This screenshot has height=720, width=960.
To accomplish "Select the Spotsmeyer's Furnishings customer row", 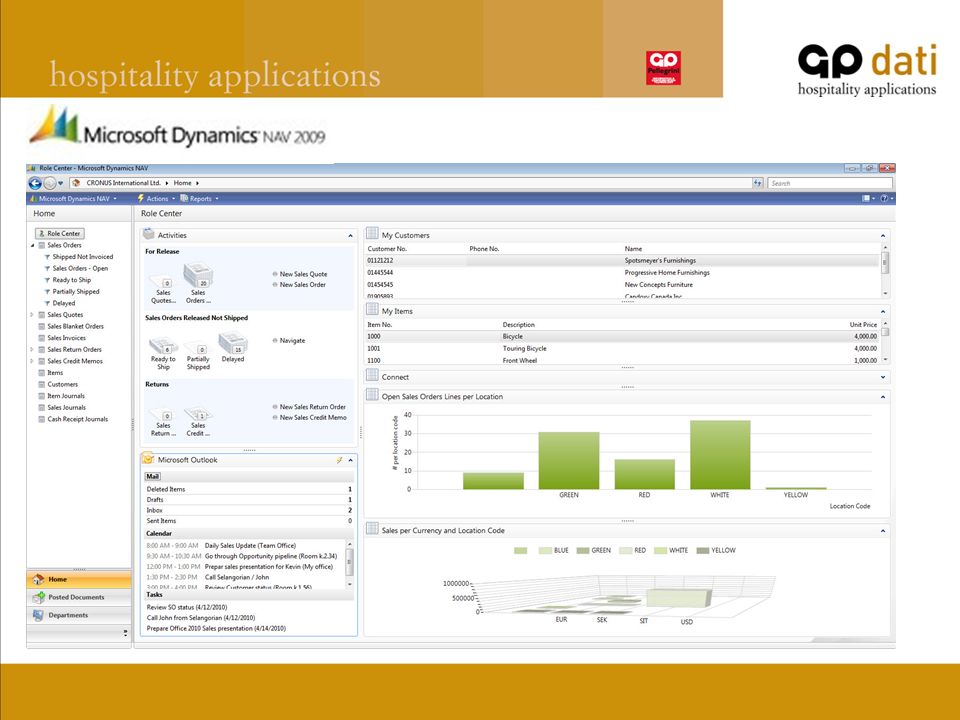I will click(622, 261).
